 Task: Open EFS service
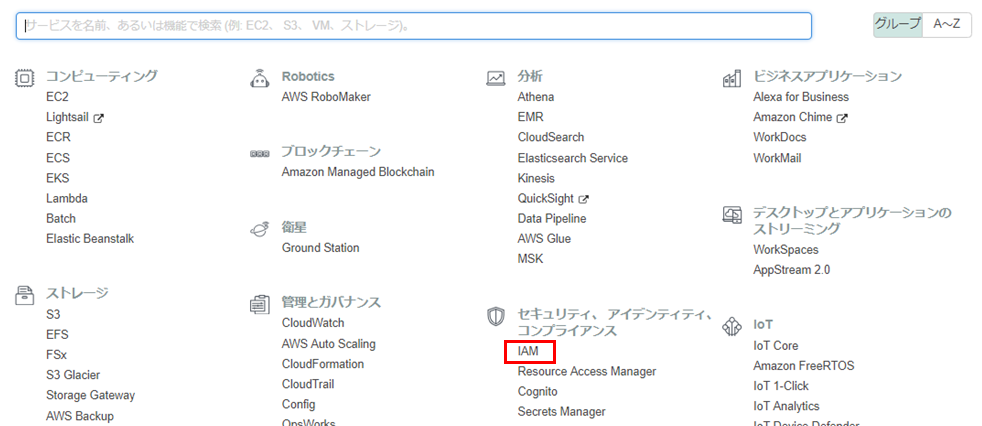point(57,335)
